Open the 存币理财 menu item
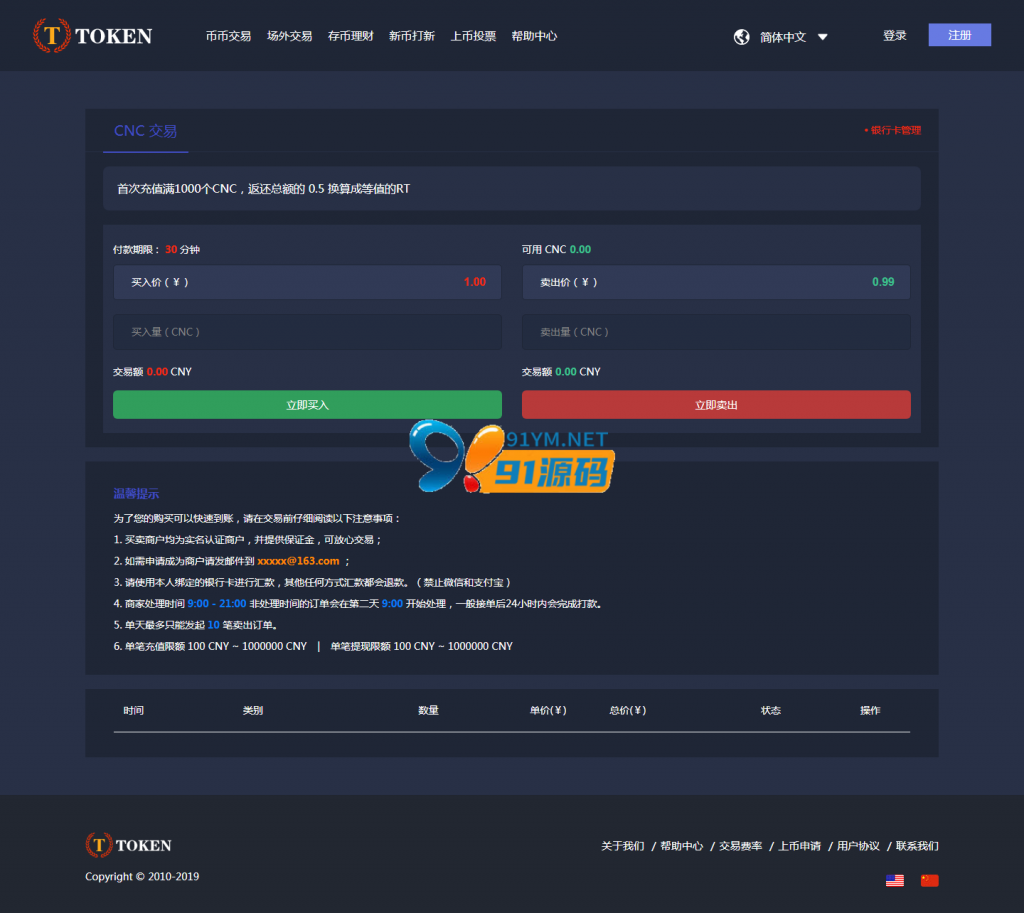Screen dimensions: 1024x913 [x=351, y=36]
